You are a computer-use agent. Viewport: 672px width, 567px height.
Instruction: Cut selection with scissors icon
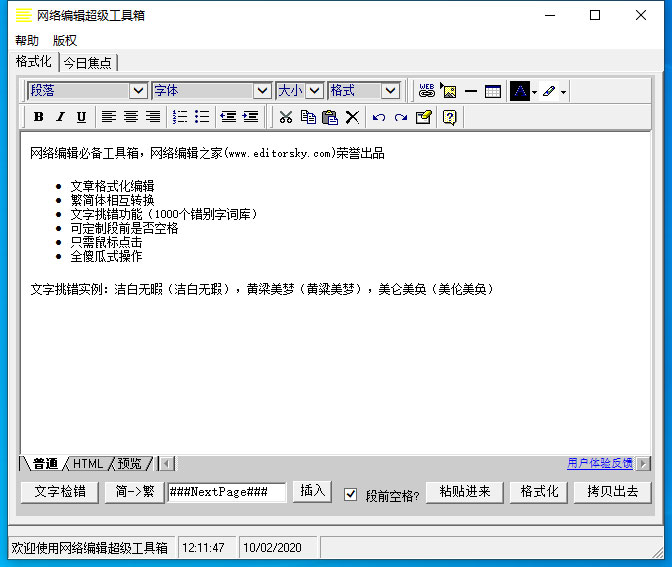[286, 117]
